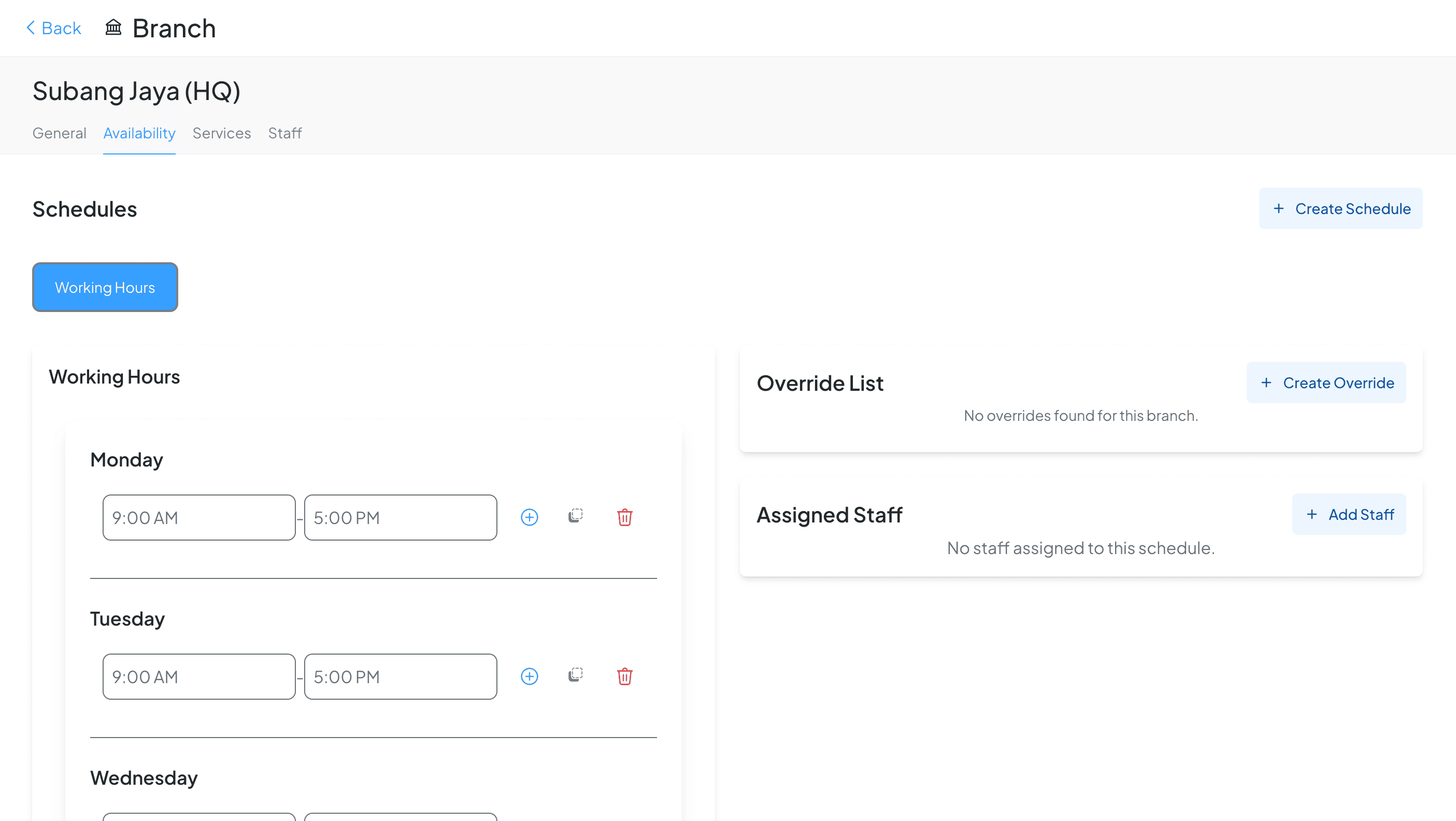Screen dimensions: 1456x821
Task: Click the Branch building icon in header
Action: (x=113, y=27)
